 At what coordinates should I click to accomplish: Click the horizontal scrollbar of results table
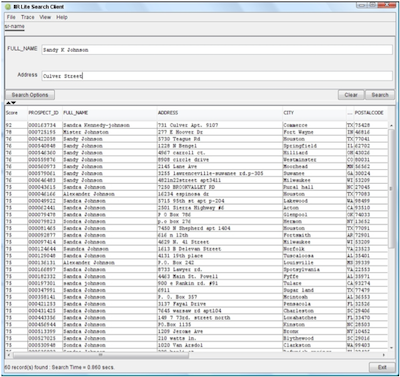point(101,355)
